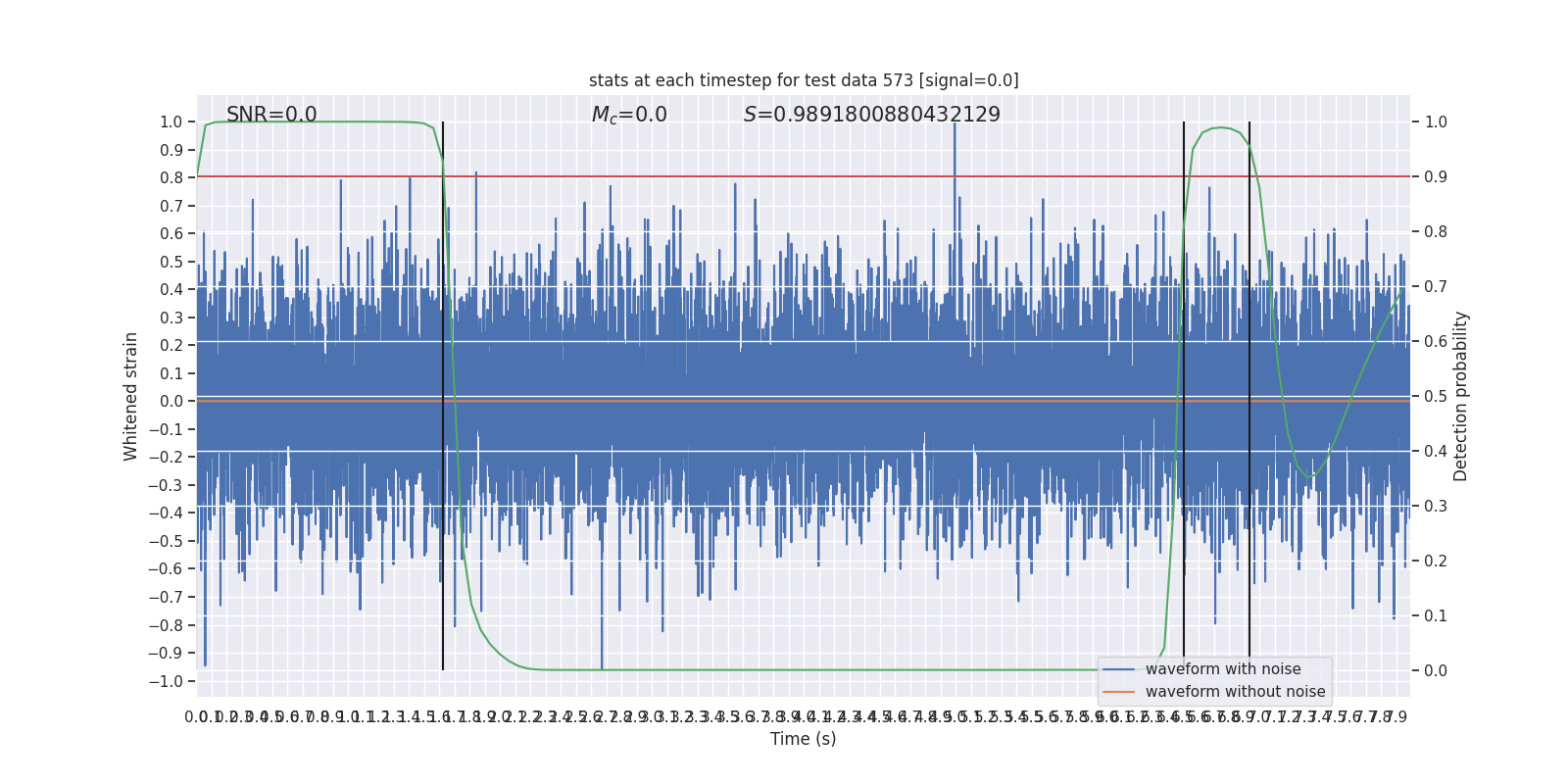
Task: Click the 'waveform without noise' legend entry
Action: point(1235,692)
